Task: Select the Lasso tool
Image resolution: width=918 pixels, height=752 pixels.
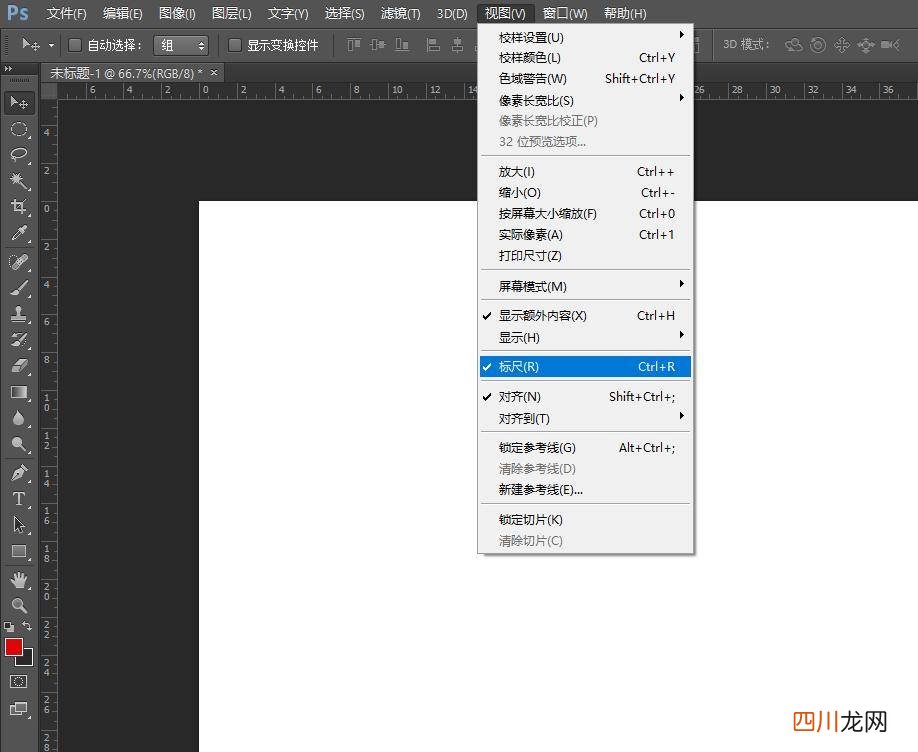Action: 19,155
